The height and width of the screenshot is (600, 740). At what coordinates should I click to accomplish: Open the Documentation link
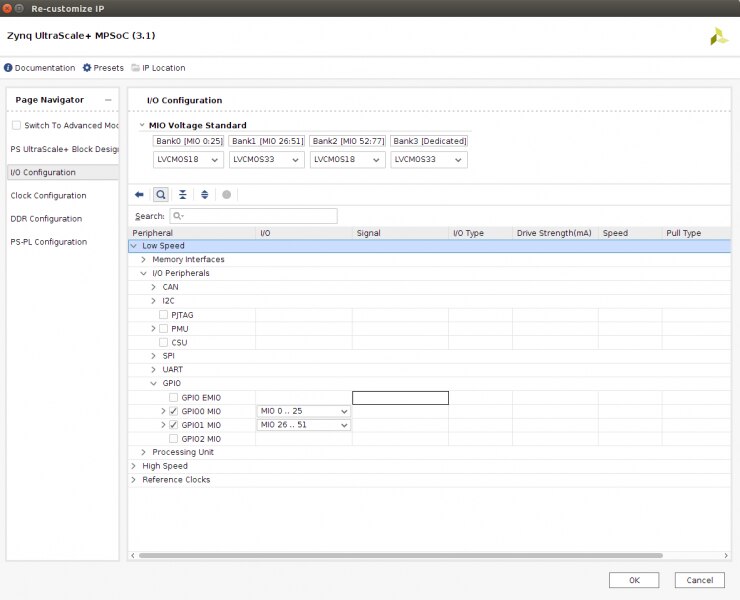click(x=45, y=68)
